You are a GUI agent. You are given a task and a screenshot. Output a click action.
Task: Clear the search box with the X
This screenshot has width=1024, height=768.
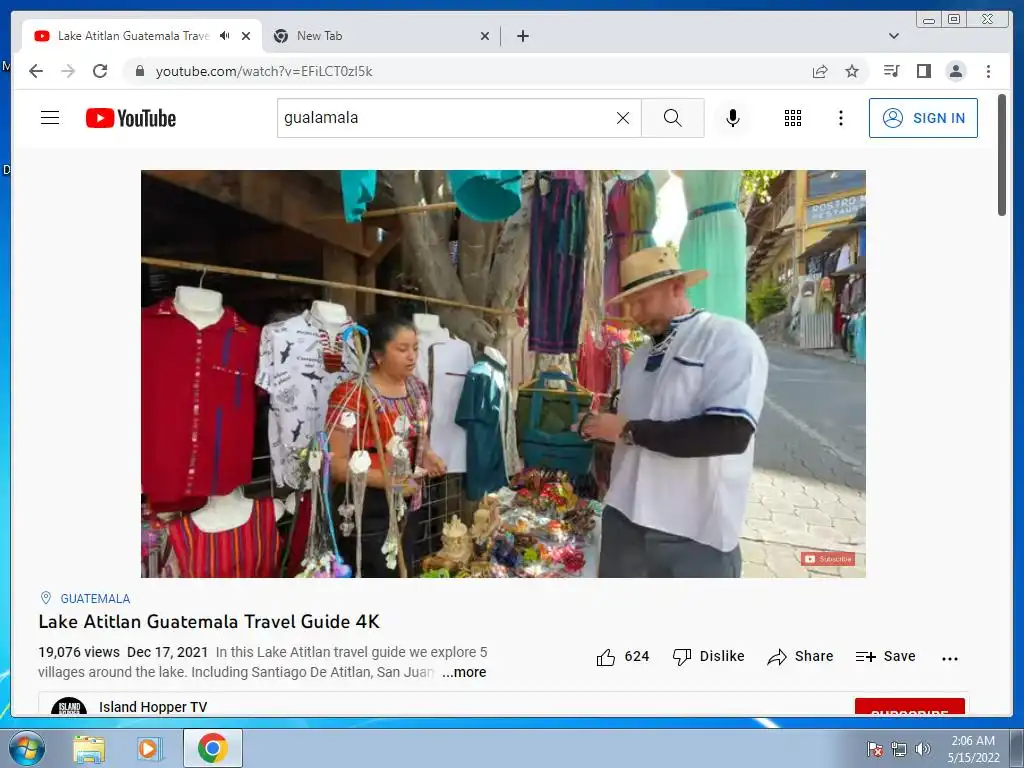click(623, 118)
